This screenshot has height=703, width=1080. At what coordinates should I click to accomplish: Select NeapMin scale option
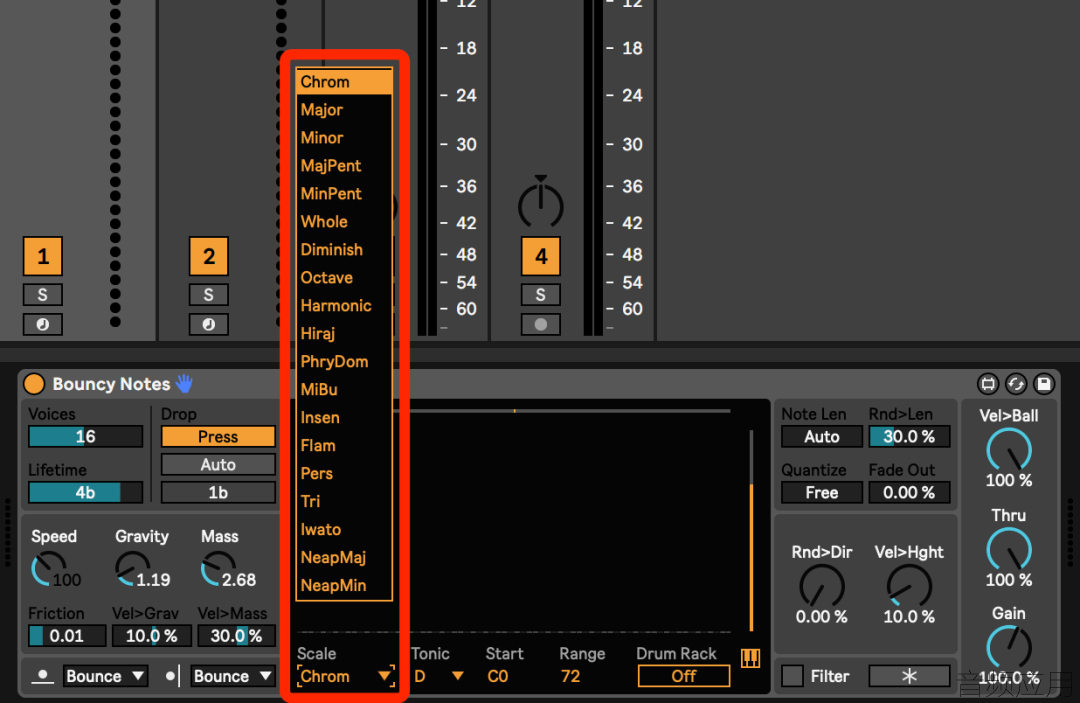344,586
